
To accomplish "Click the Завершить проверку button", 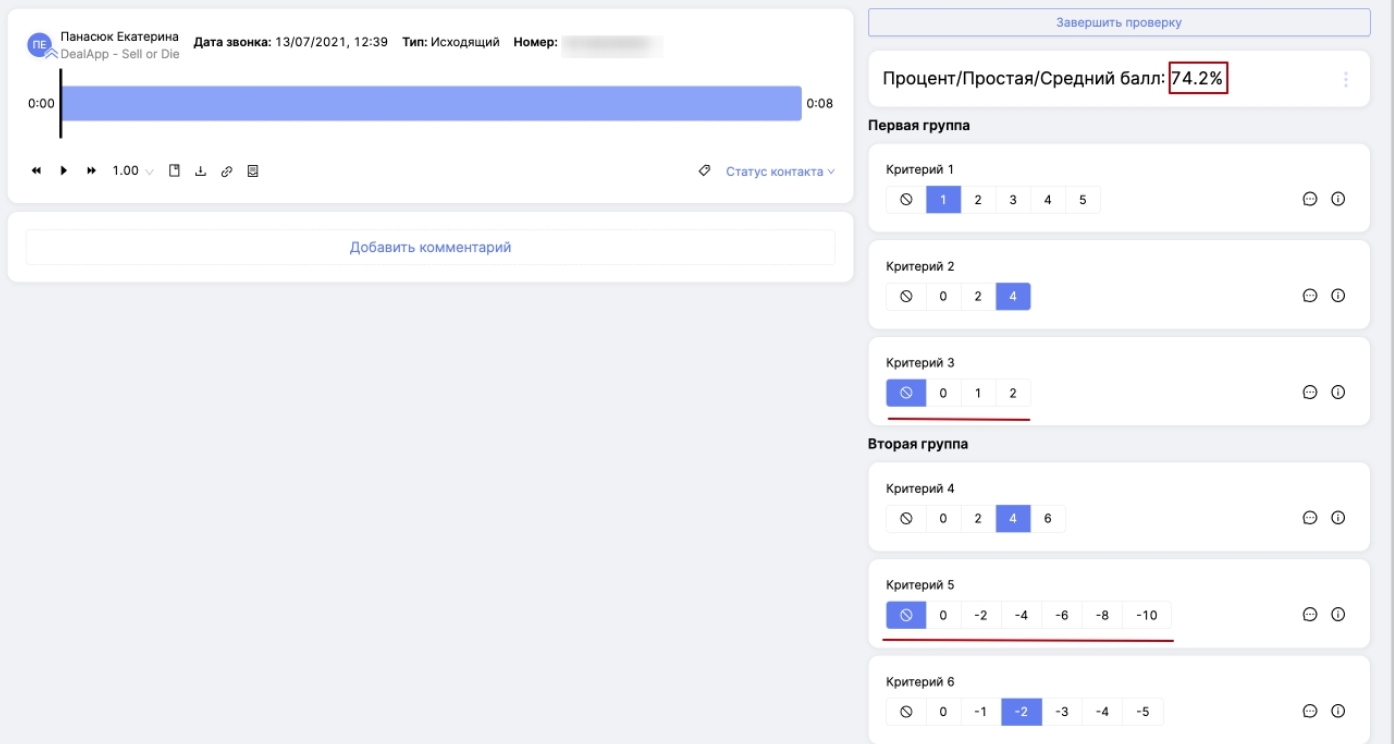I will pyautogui.click(x=1119, y=22).
